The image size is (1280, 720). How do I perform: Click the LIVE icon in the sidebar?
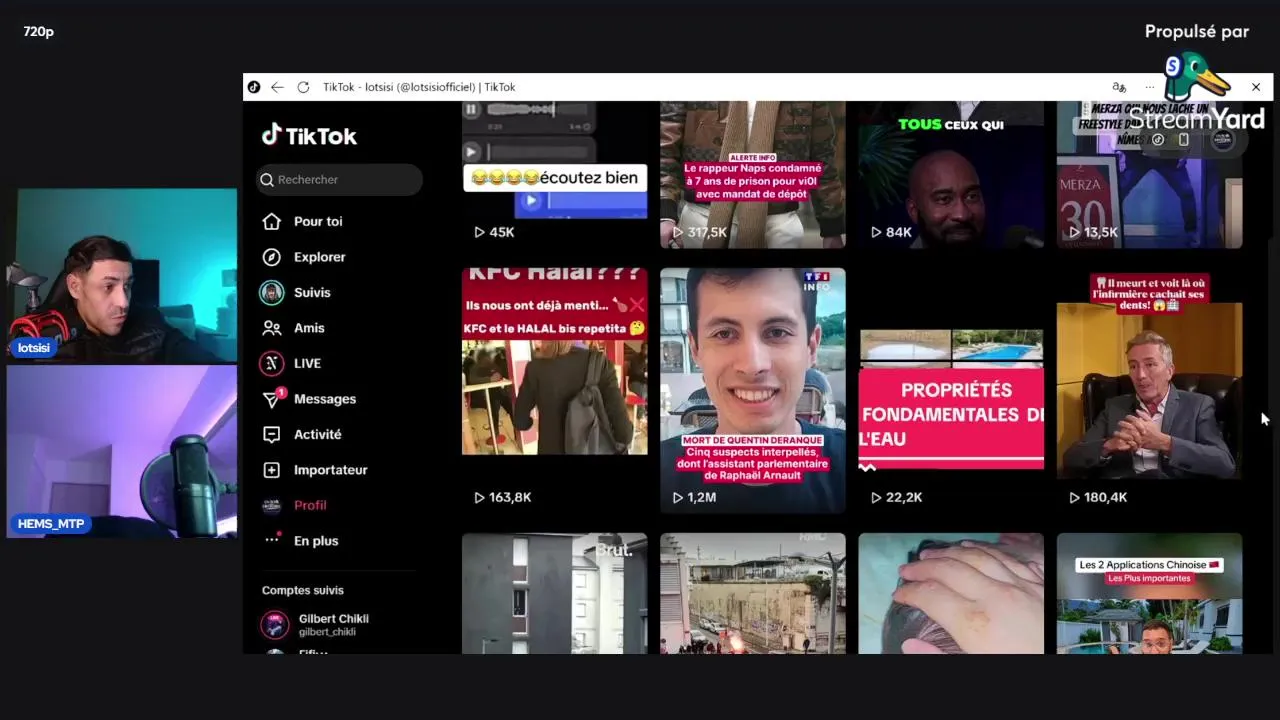pyautogui.click(x=271, y=363)
